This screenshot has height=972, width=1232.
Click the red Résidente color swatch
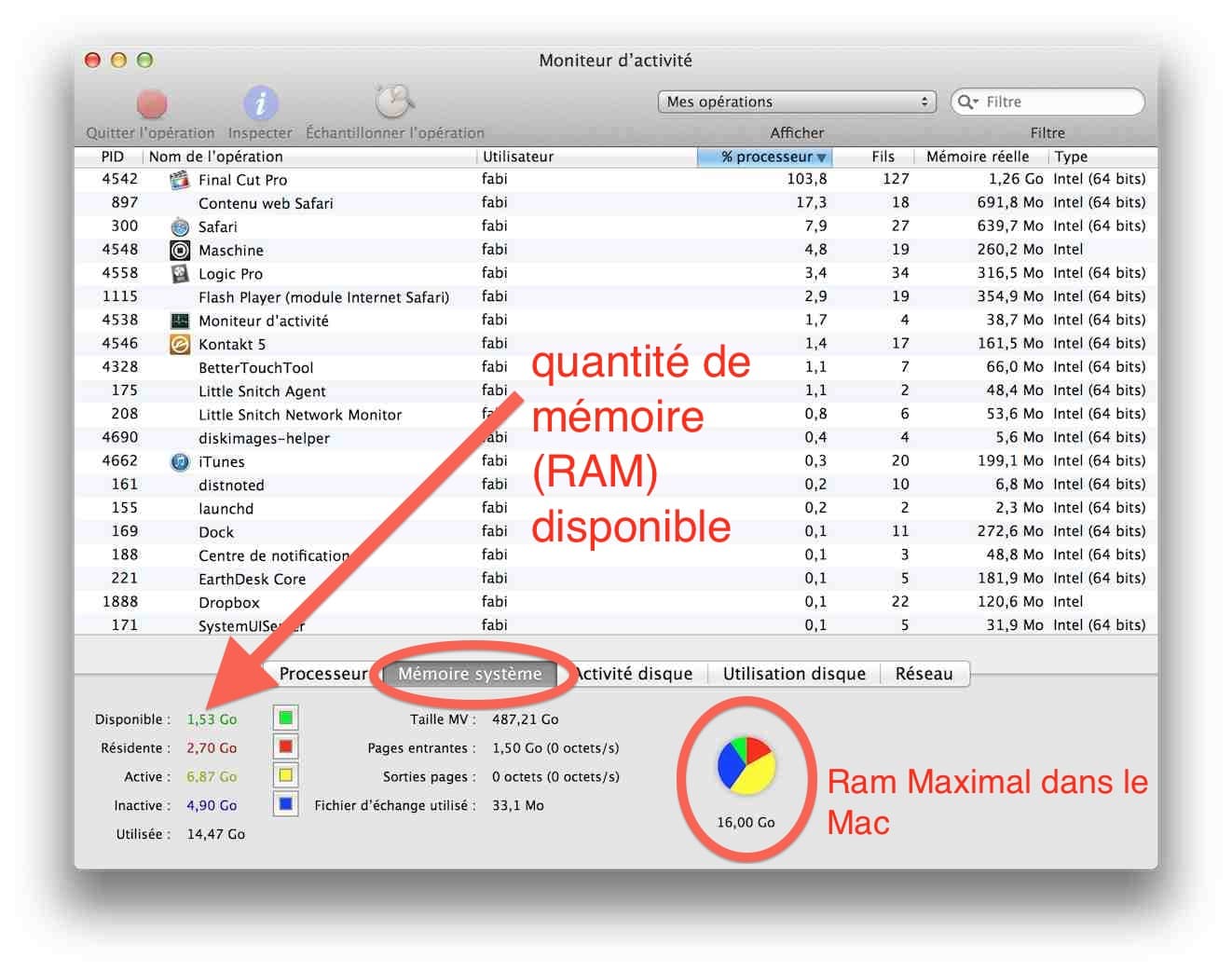(286, 746)
